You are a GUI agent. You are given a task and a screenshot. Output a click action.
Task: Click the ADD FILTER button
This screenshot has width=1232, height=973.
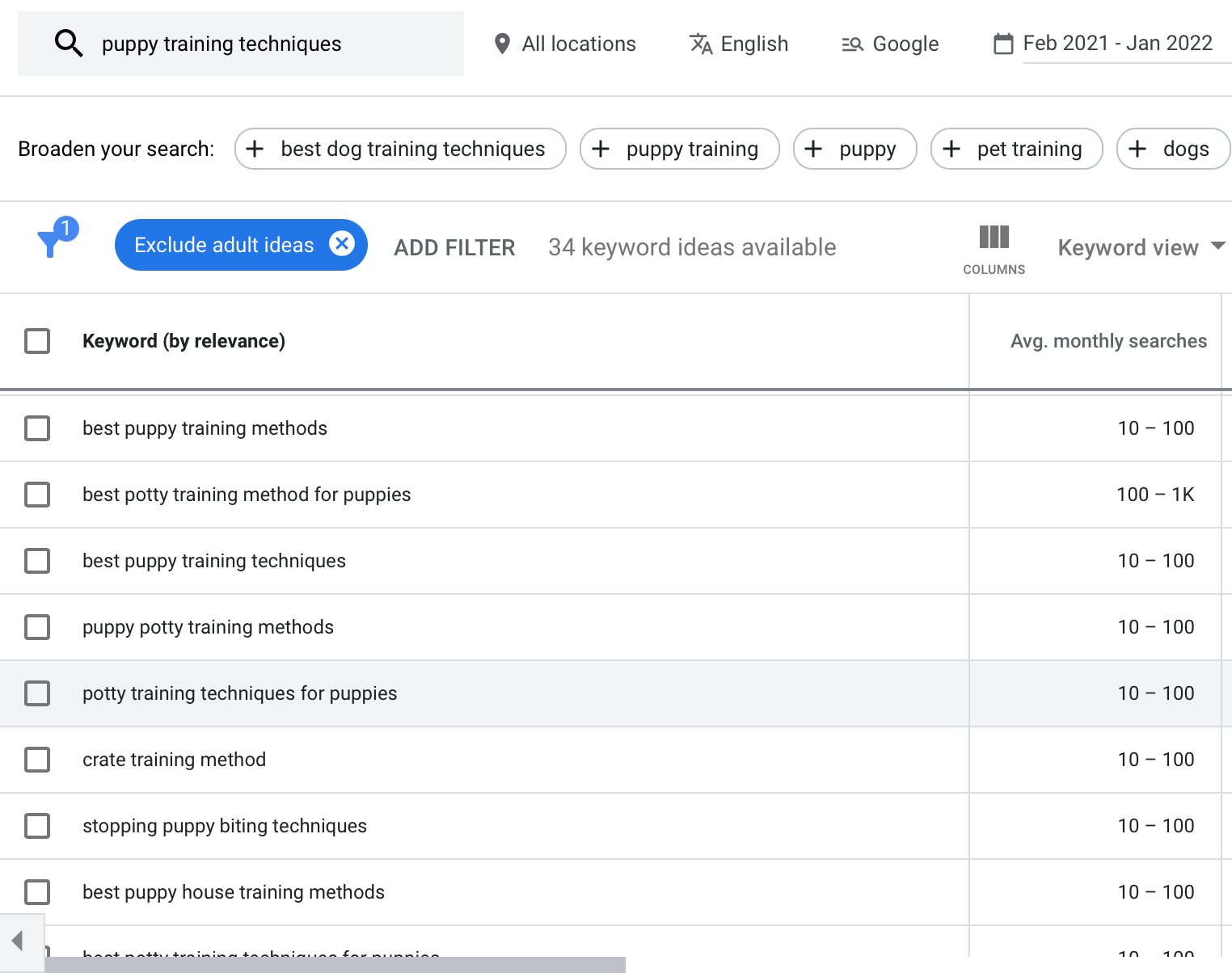pos(454,247)
